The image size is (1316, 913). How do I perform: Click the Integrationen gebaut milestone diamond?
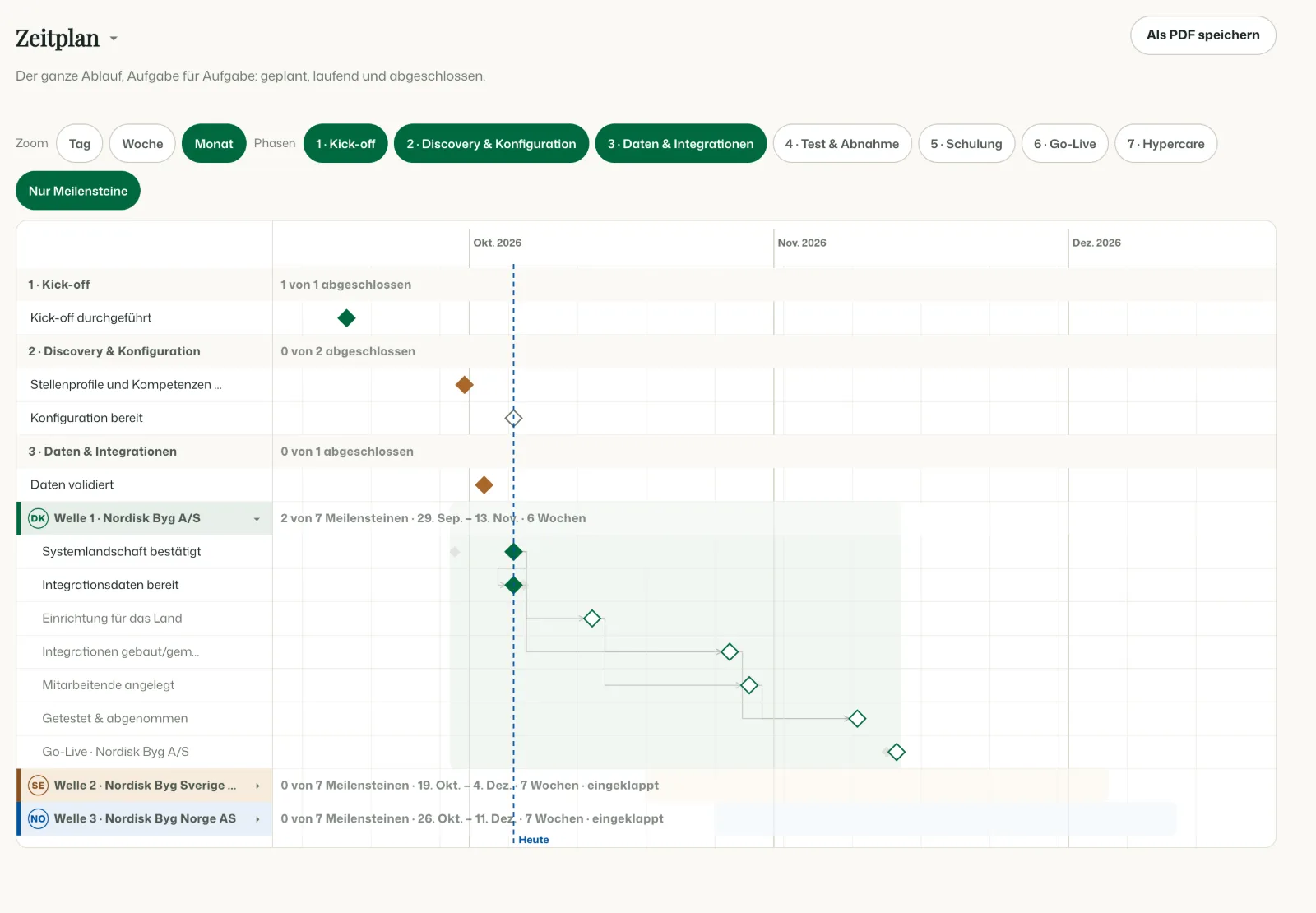point(729,652)
